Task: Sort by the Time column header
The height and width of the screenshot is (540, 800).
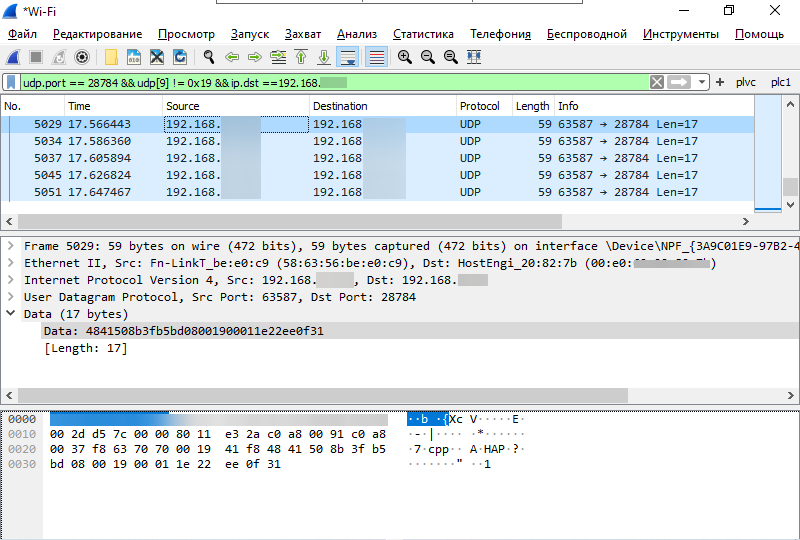Action: point(113,106)
